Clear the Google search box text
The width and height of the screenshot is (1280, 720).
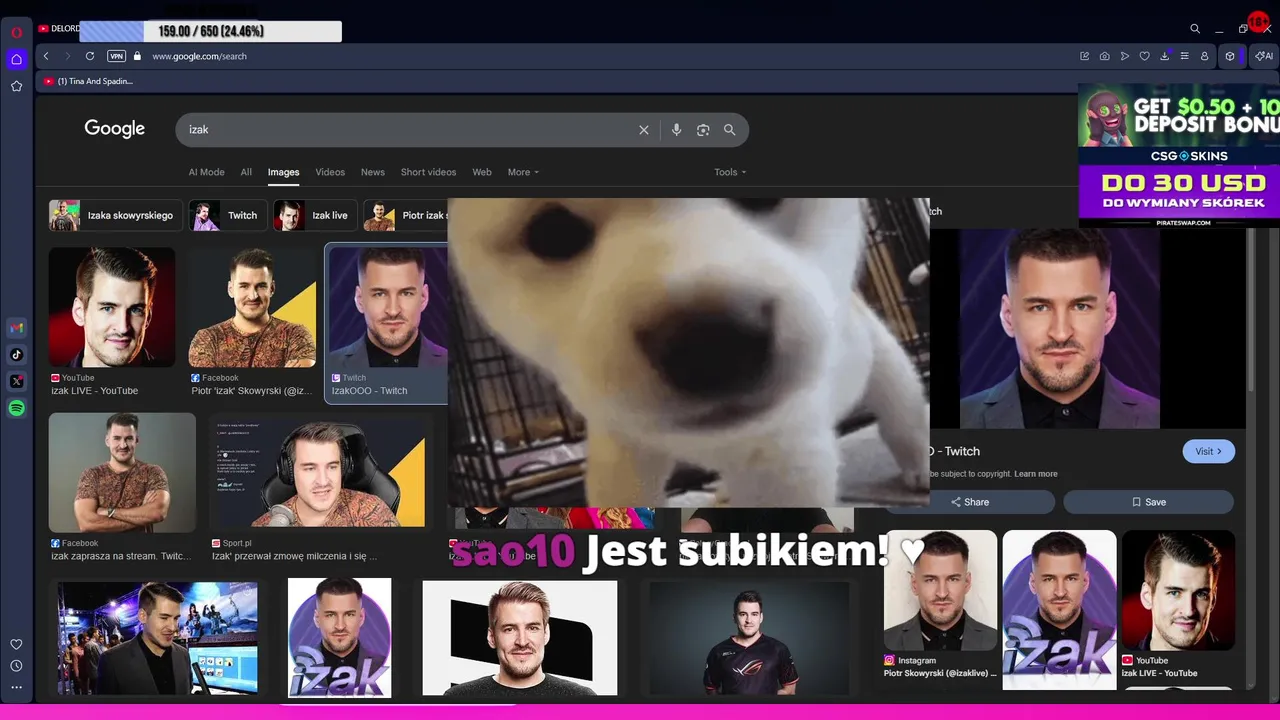click(x=644, y=130)
